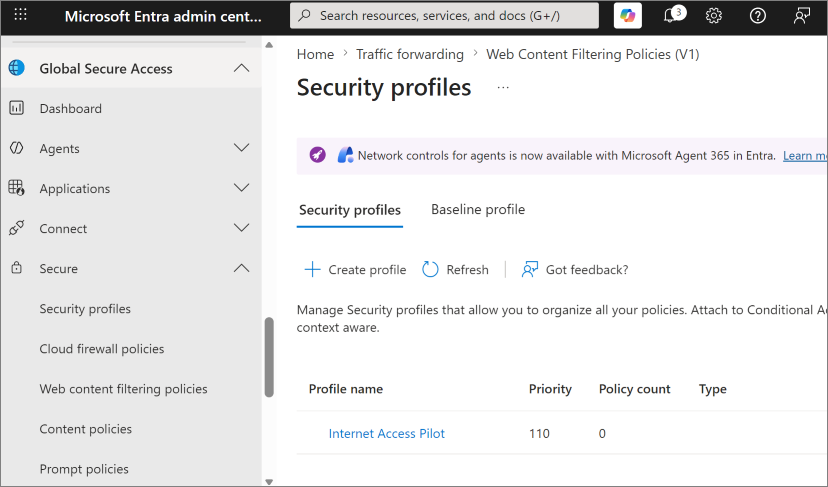The width and height of the screenshot is (828, 487).
Task: Follow the Learn more link in the banner
Action: [x=805, y=156]
